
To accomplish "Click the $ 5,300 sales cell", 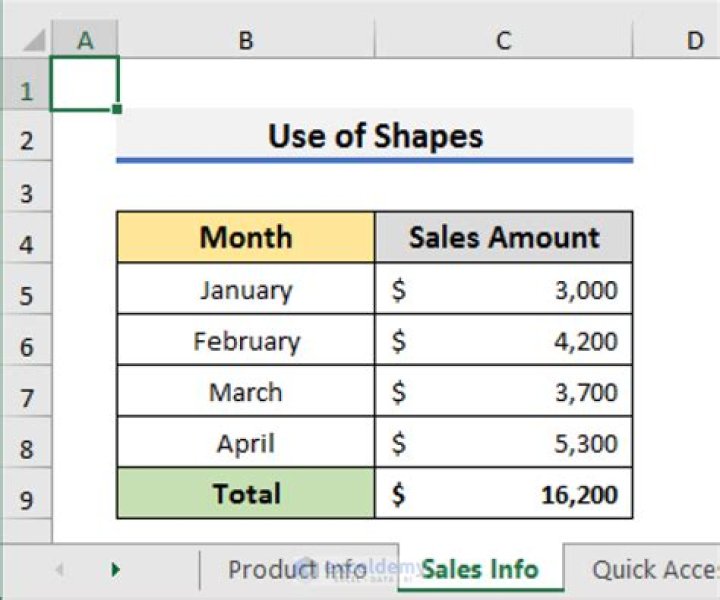I will click(x=504, y=443).
